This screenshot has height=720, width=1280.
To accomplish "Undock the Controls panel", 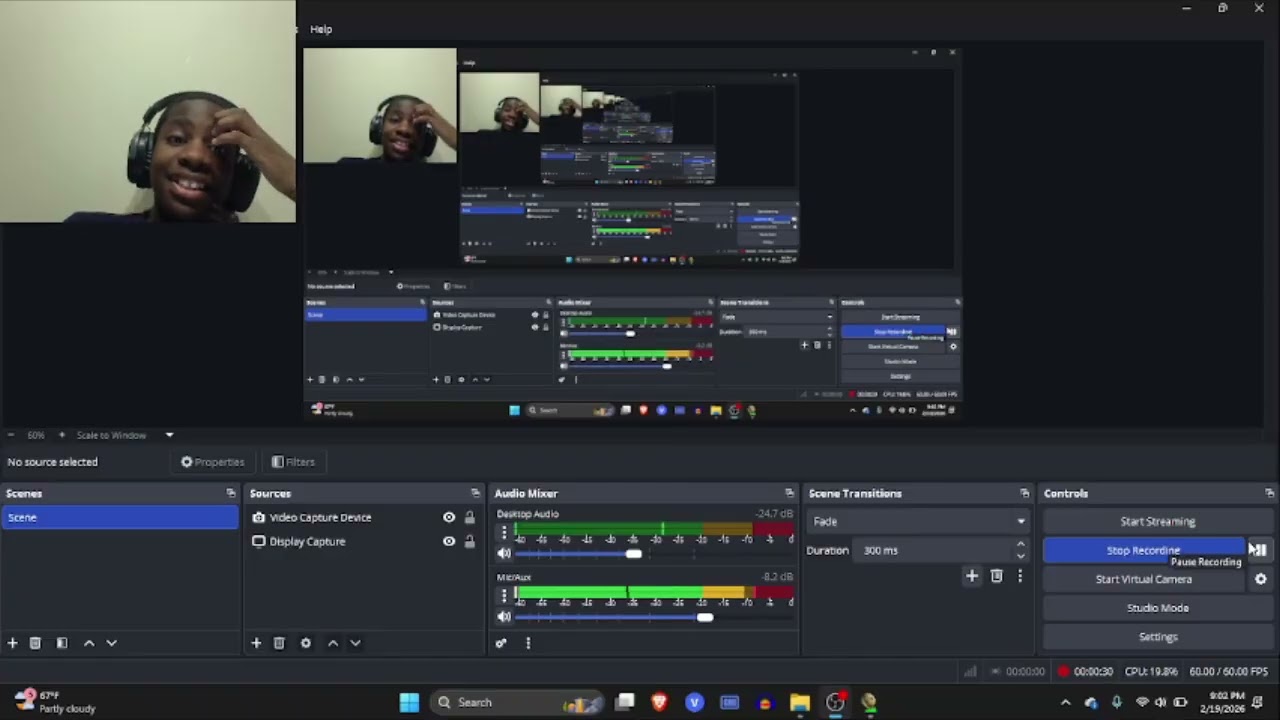I will click(x=1269, y=493).
